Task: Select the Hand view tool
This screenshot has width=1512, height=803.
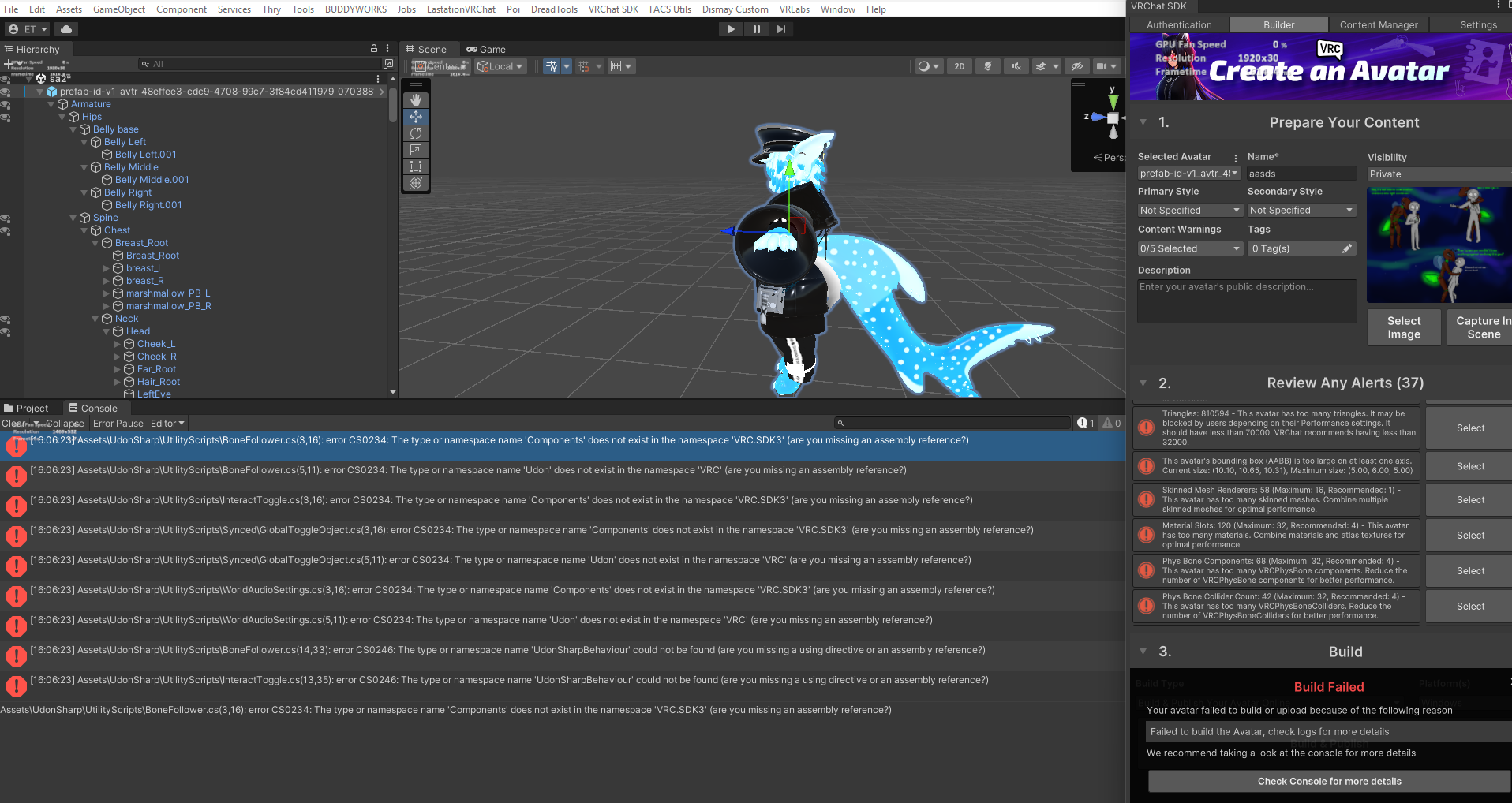Action: [416, 100]
